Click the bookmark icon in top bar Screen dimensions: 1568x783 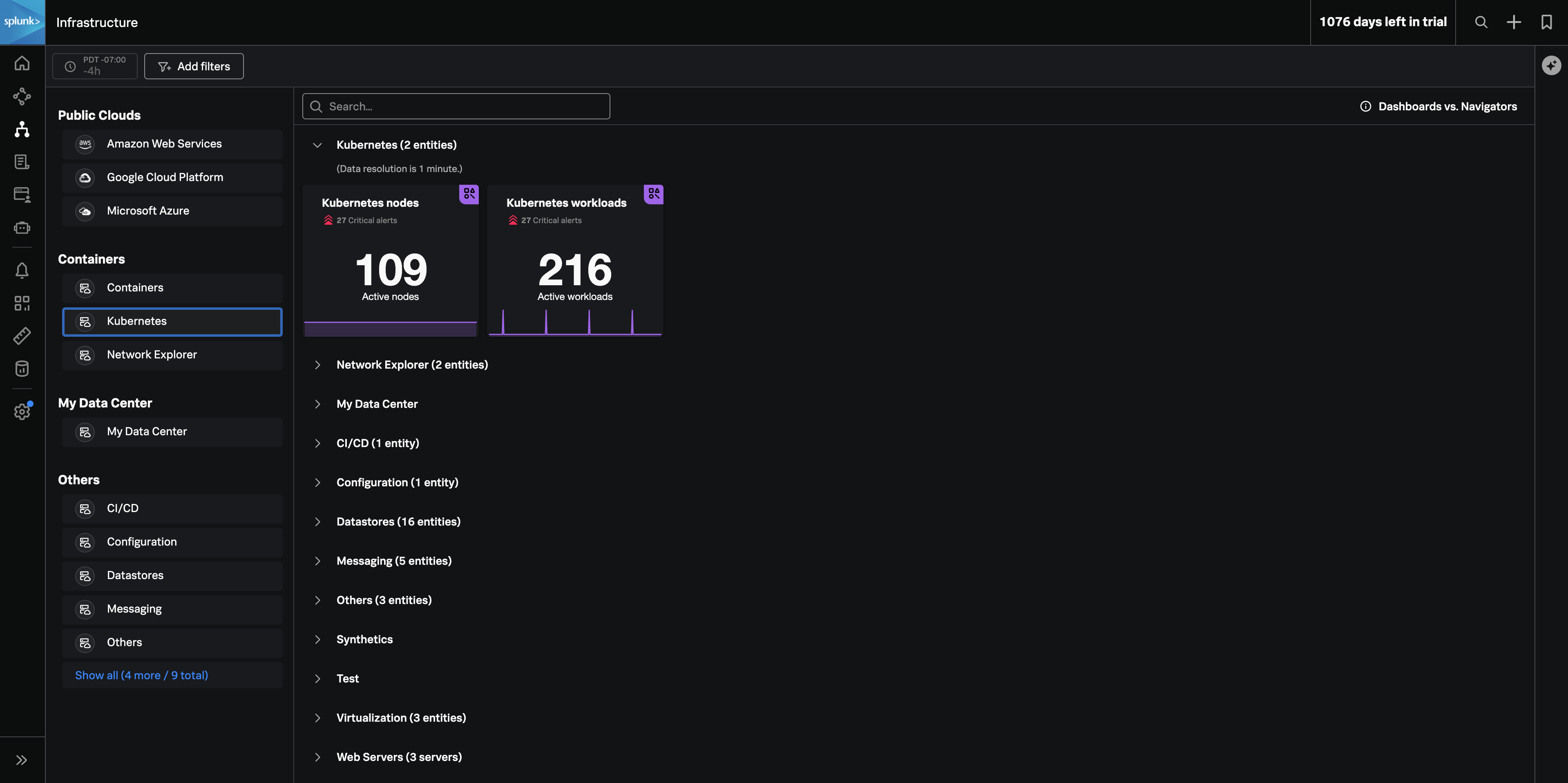(x=1546, y=22)
